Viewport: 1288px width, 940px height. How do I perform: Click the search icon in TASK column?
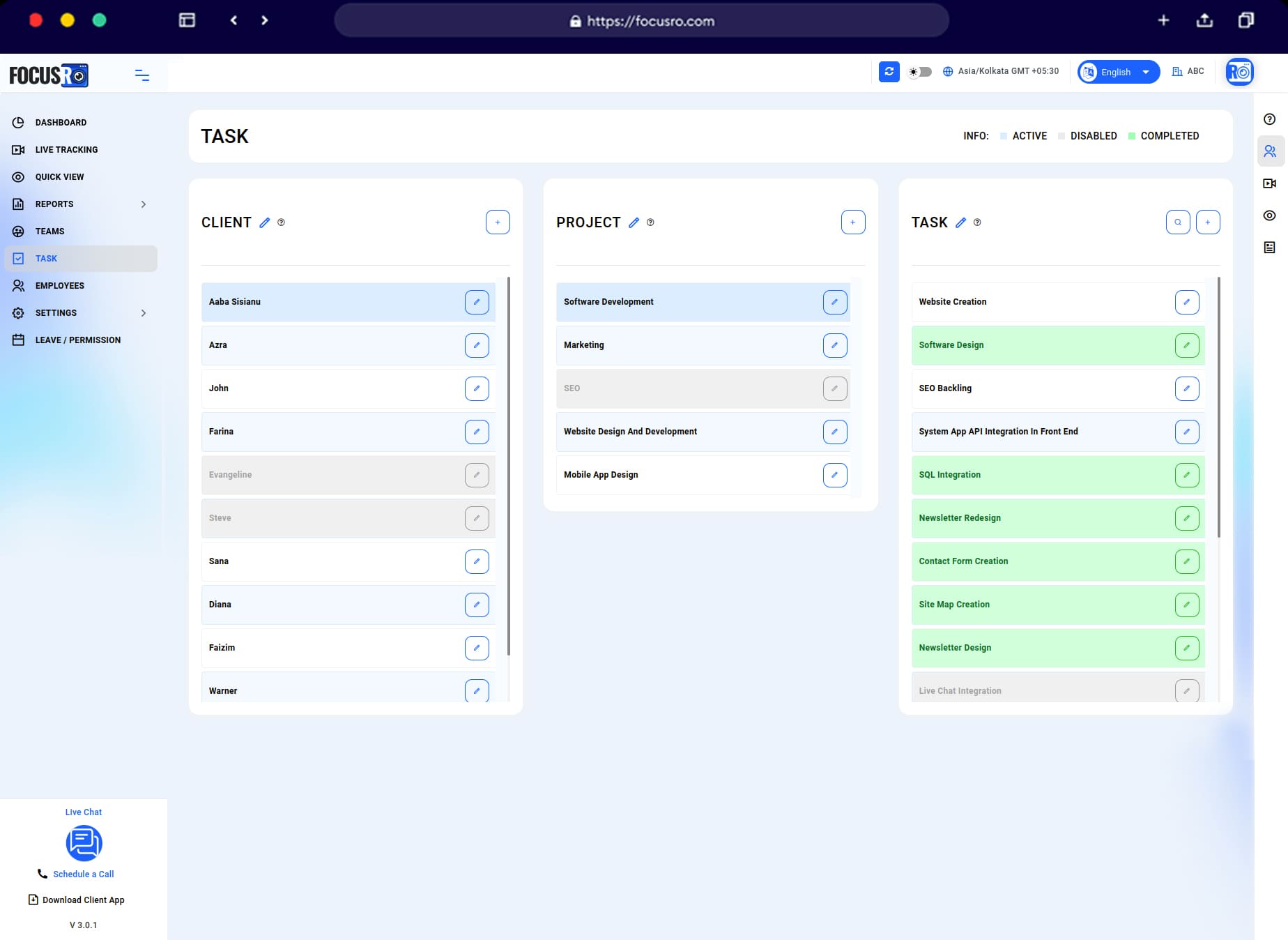pos(1178,222)
